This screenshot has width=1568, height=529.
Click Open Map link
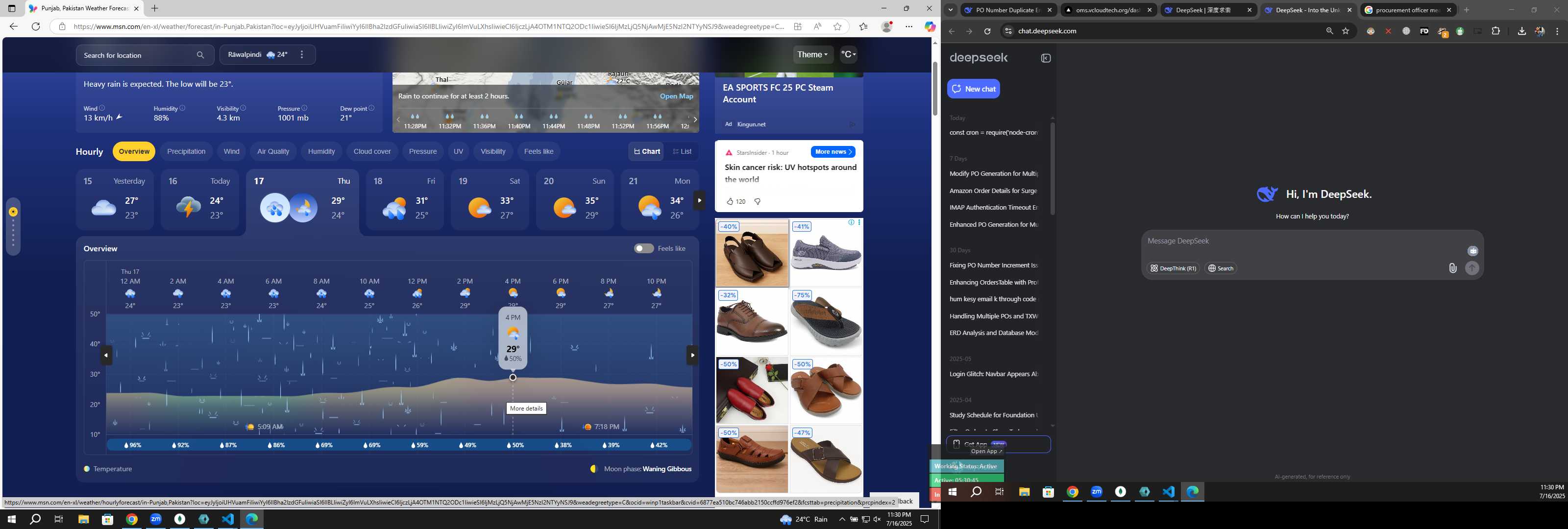(x=676, y=96)
